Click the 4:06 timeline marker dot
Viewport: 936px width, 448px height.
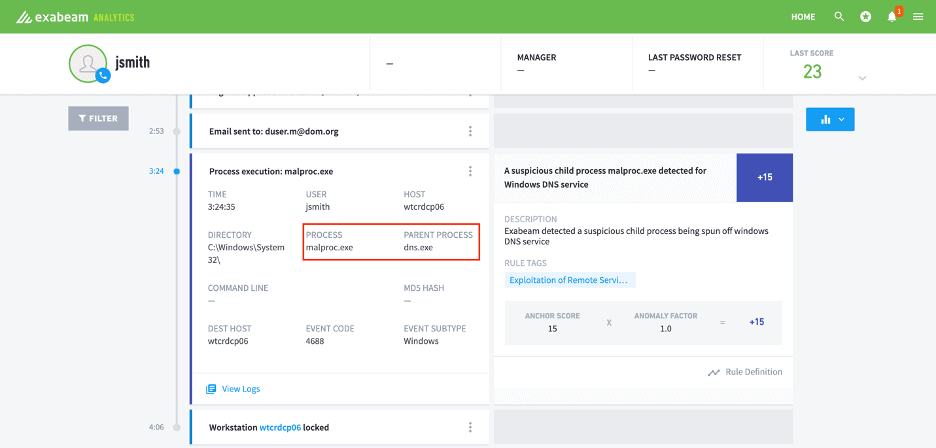tap(176, 427)
